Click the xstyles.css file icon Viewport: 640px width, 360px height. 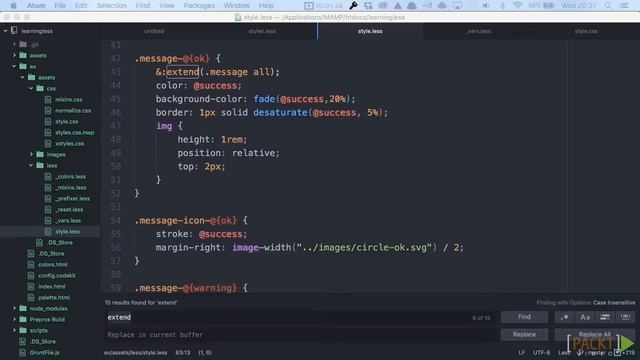point(48,143)
